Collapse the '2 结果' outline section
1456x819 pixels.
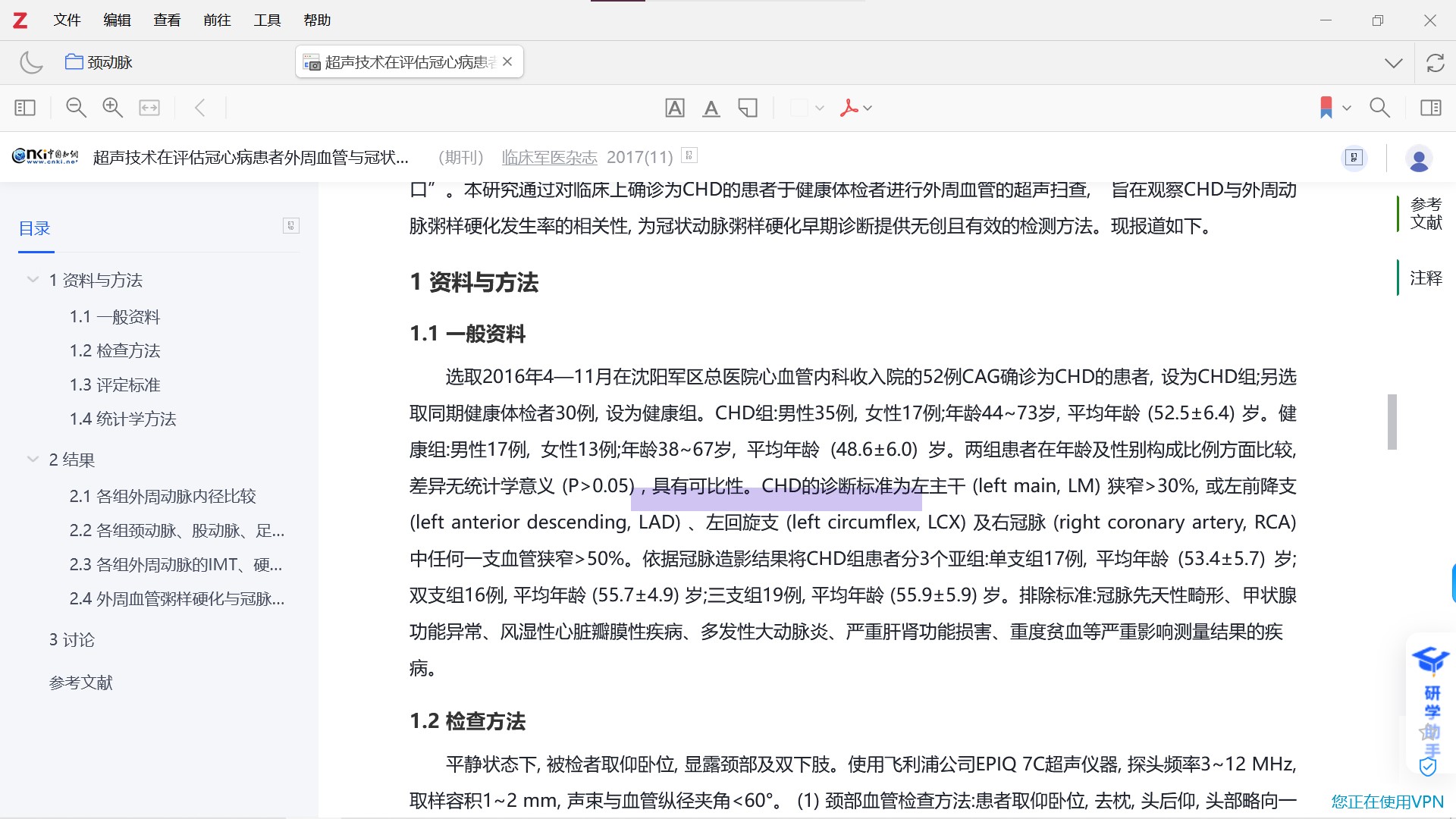33,460
